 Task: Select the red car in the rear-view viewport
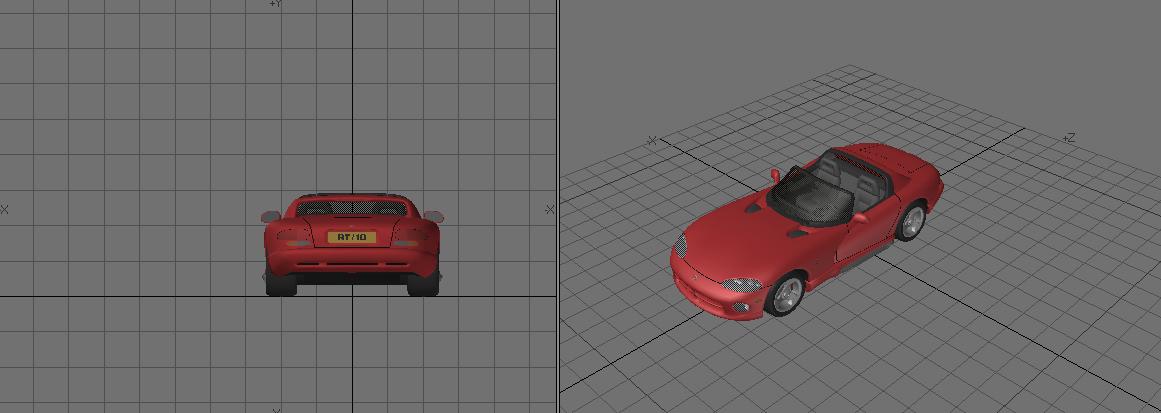pos(352,245)
